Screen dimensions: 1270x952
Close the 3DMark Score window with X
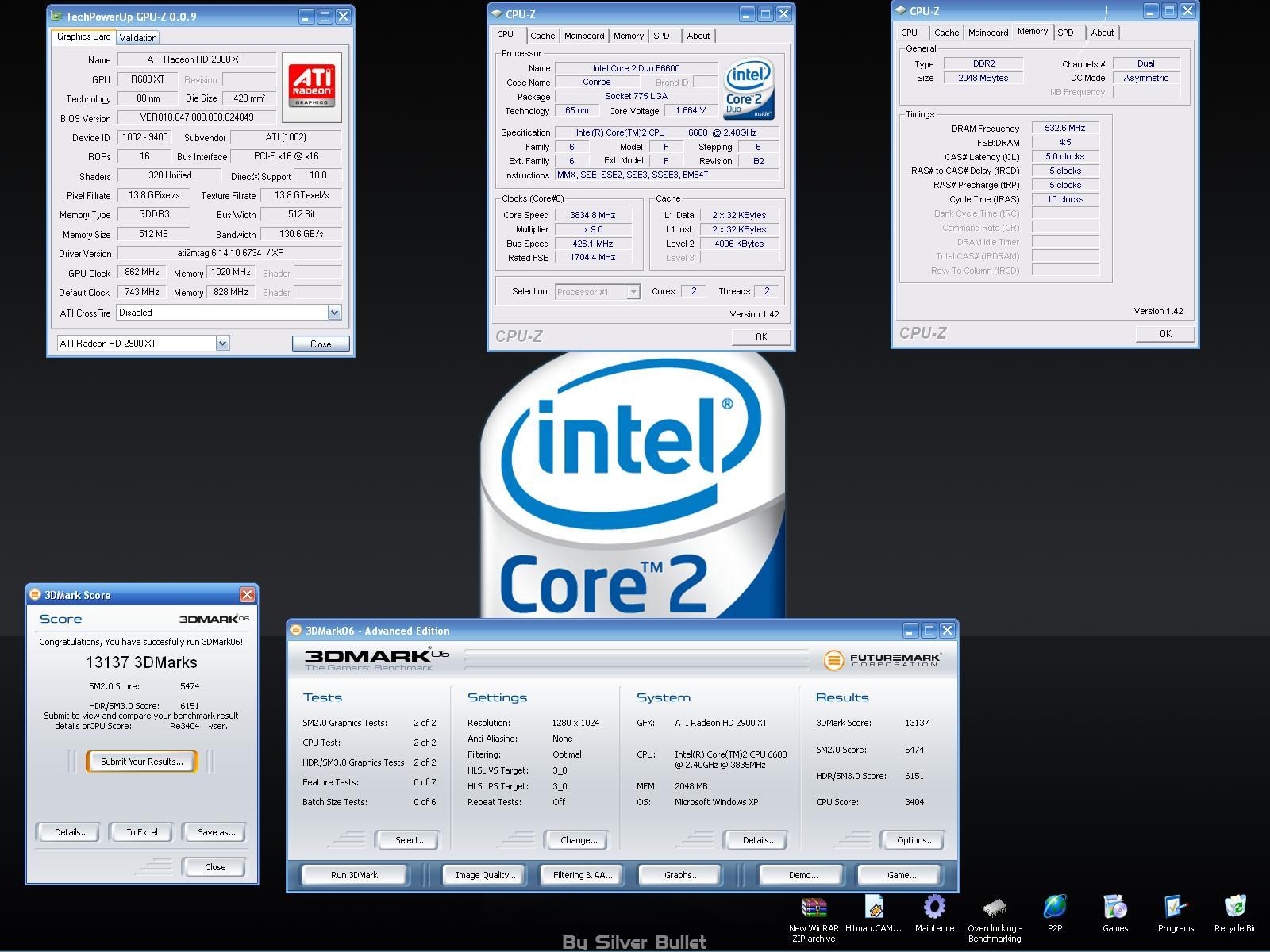coord(248,595)
